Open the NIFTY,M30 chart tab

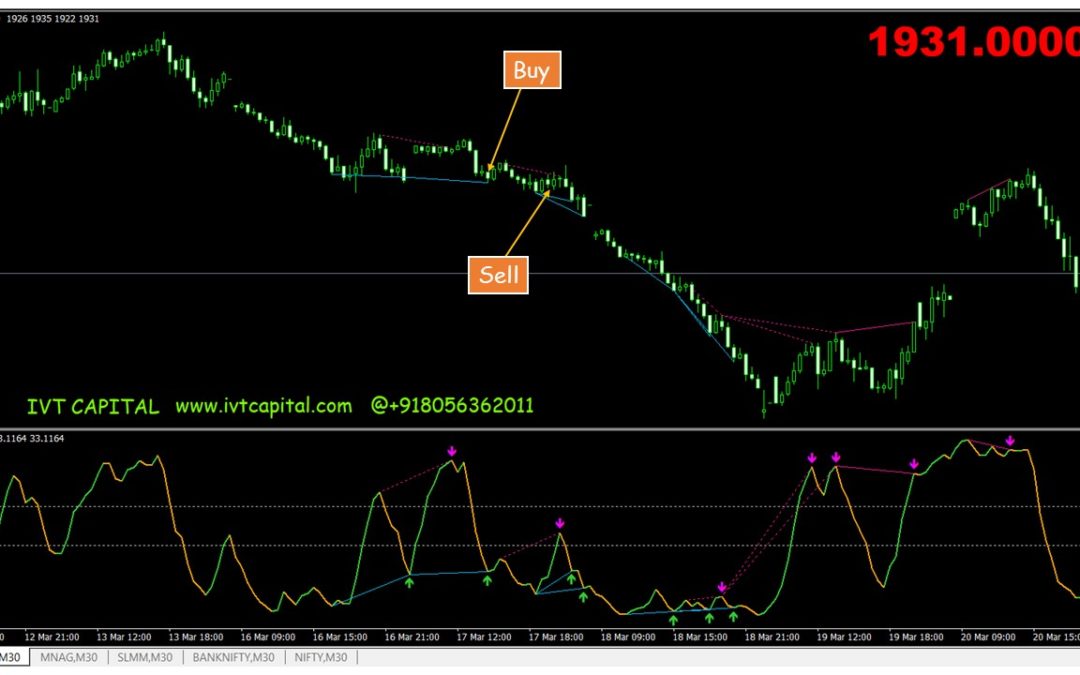(x=320, y=657)
